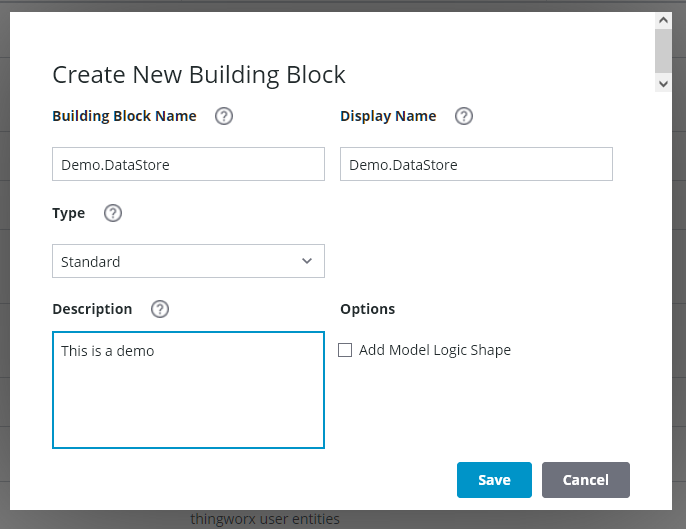The height and width of the screenshot is (529, 686).
Task: Click into the Display Name text field
Action: (x=476, y=165)
